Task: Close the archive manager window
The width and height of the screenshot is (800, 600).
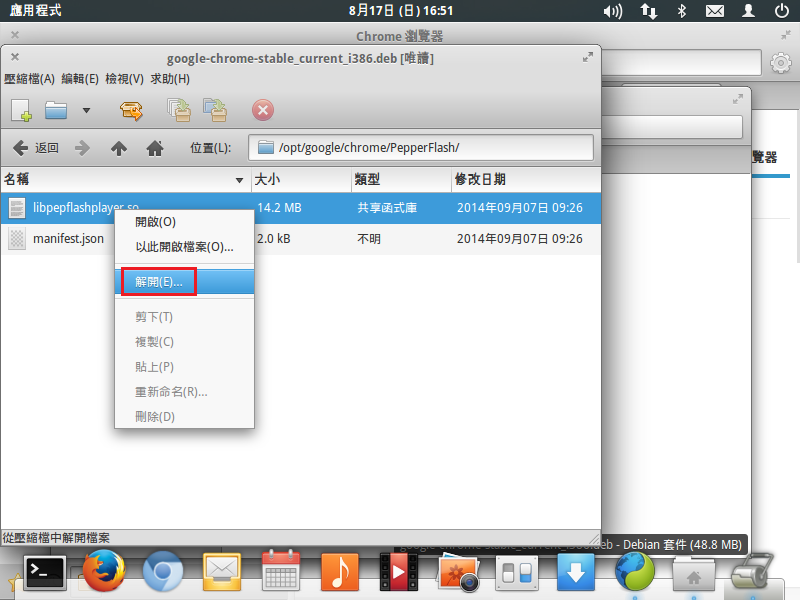Action: click(15, 57)
